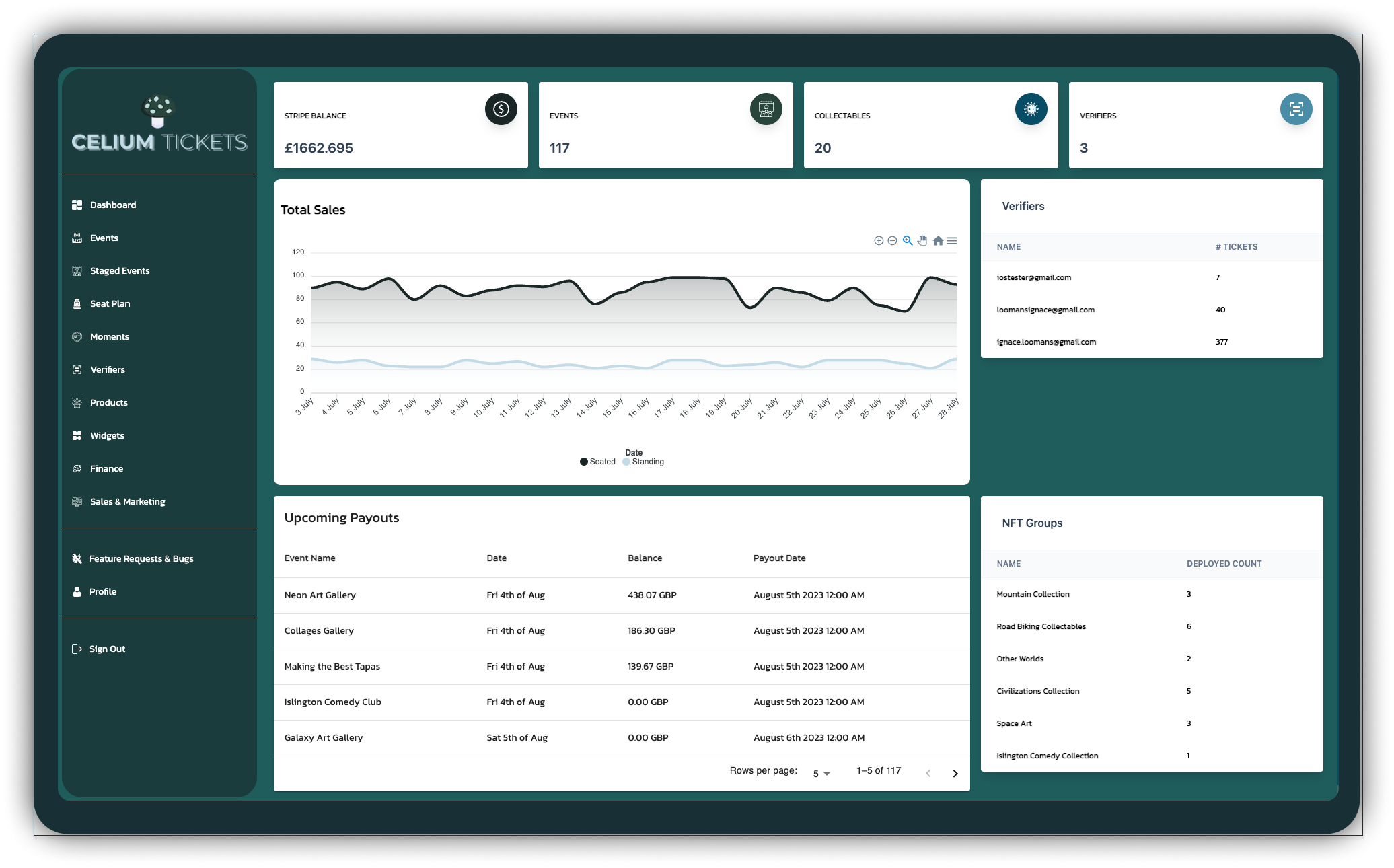Click the Stripe Balance dollar icon

[501, 109]
